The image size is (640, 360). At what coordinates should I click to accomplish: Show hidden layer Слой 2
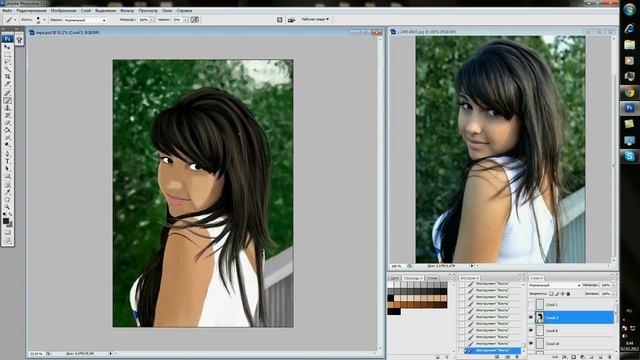point(531,304)
